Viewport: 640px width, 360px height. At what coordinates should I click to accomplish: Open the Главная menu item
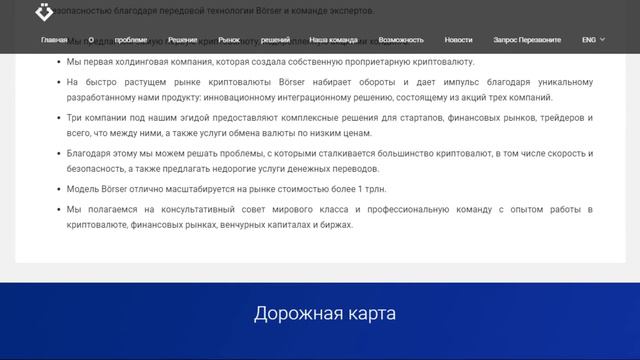point(54,40)
